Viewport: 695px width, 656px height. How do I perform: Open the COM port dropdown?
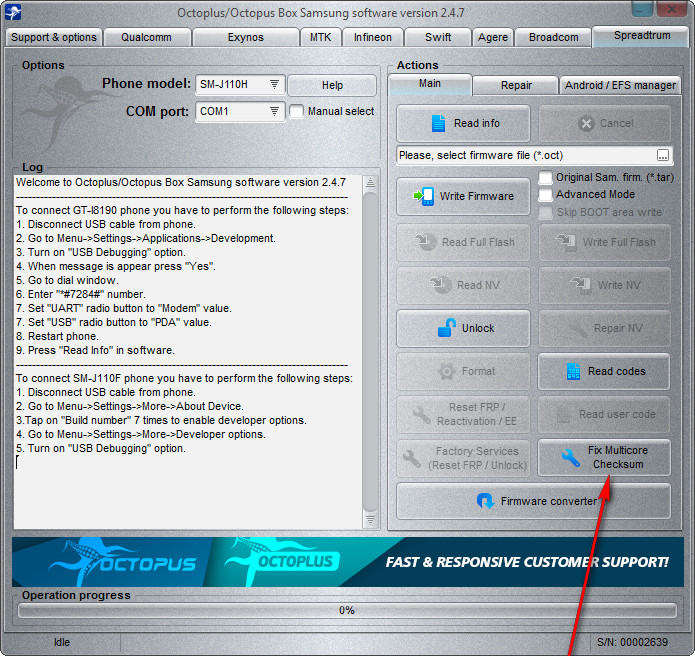(x=240, y=111)
